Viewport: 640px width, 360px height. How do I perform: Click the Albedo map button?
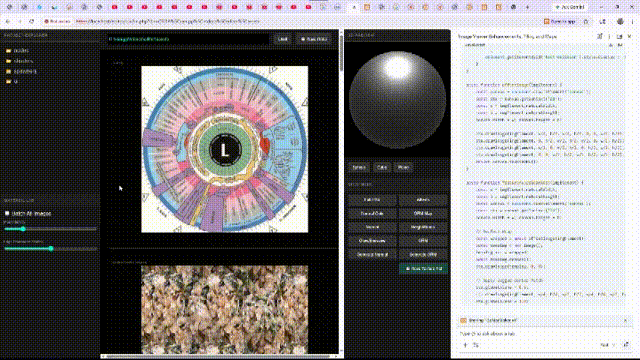tap(423, 200)
